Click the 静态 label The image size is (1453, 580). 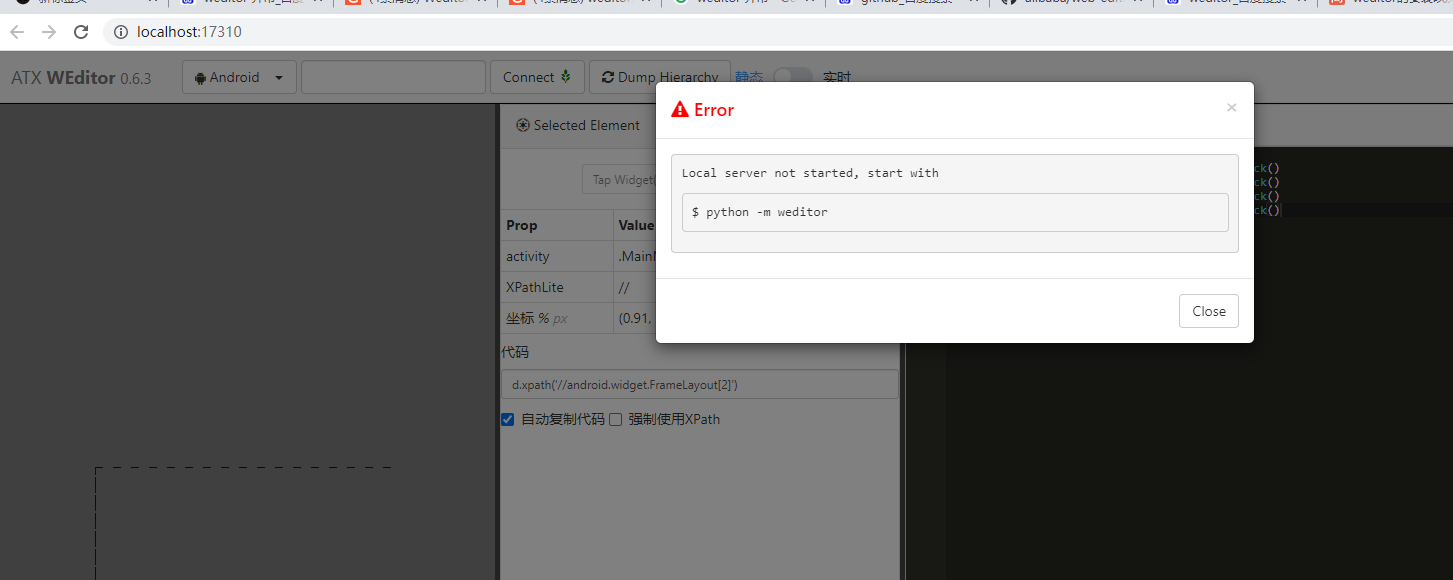749,77
